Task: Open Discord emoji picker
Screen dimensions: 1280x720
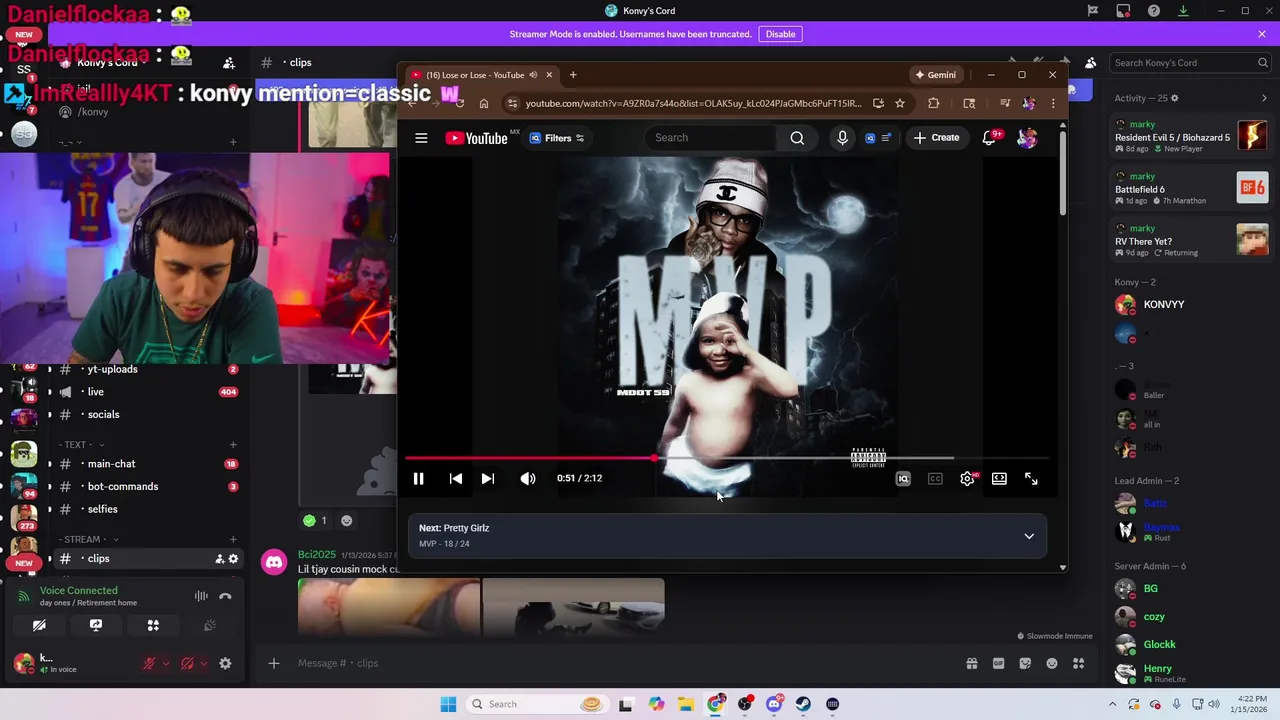Action: [1052, 663]
